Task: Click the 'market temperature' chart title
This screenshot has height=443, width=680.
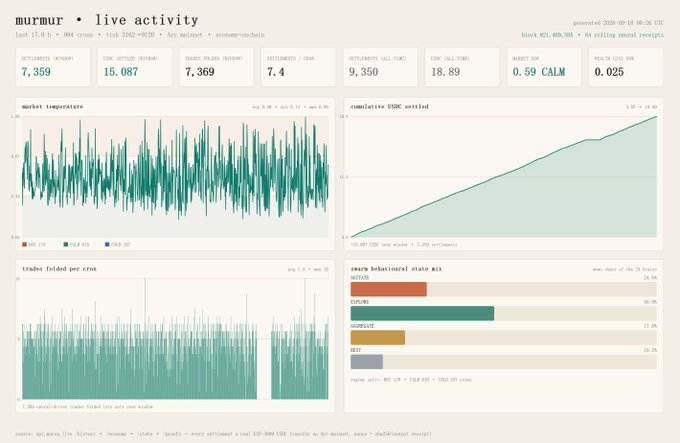Action: [52, 106]
